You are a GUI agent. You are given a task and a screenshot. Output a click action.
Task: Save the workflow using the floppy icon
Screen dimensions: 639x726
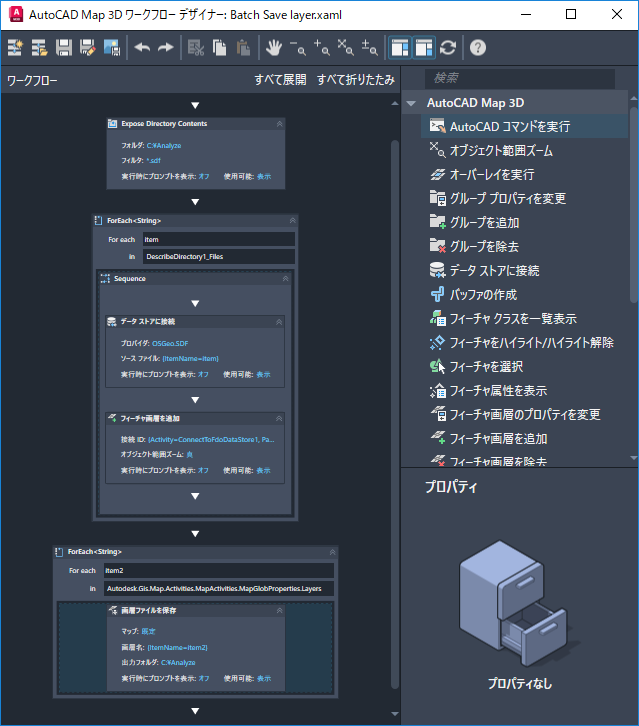(63, 48)
